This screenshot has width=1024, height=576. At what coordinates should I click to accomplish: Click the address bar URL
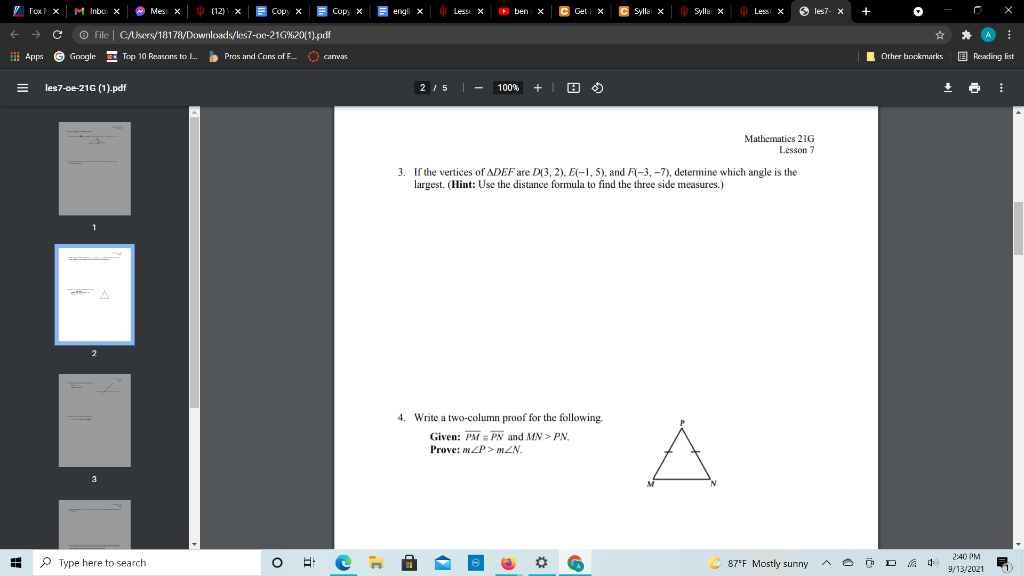coord(225,35)
